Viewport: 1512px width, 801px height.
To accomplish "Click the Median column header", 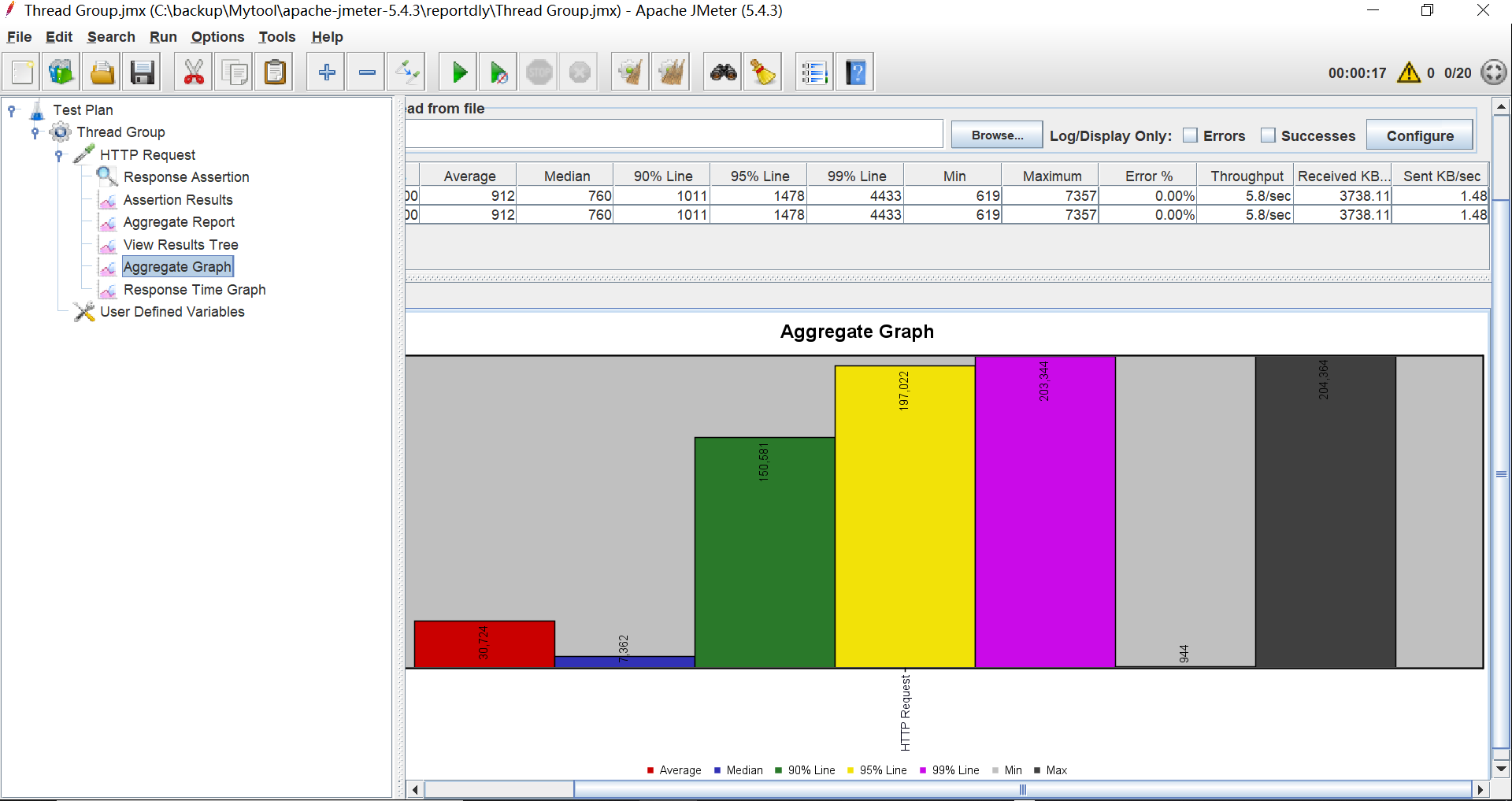I will pyautogui.click(x=566, y=176).
